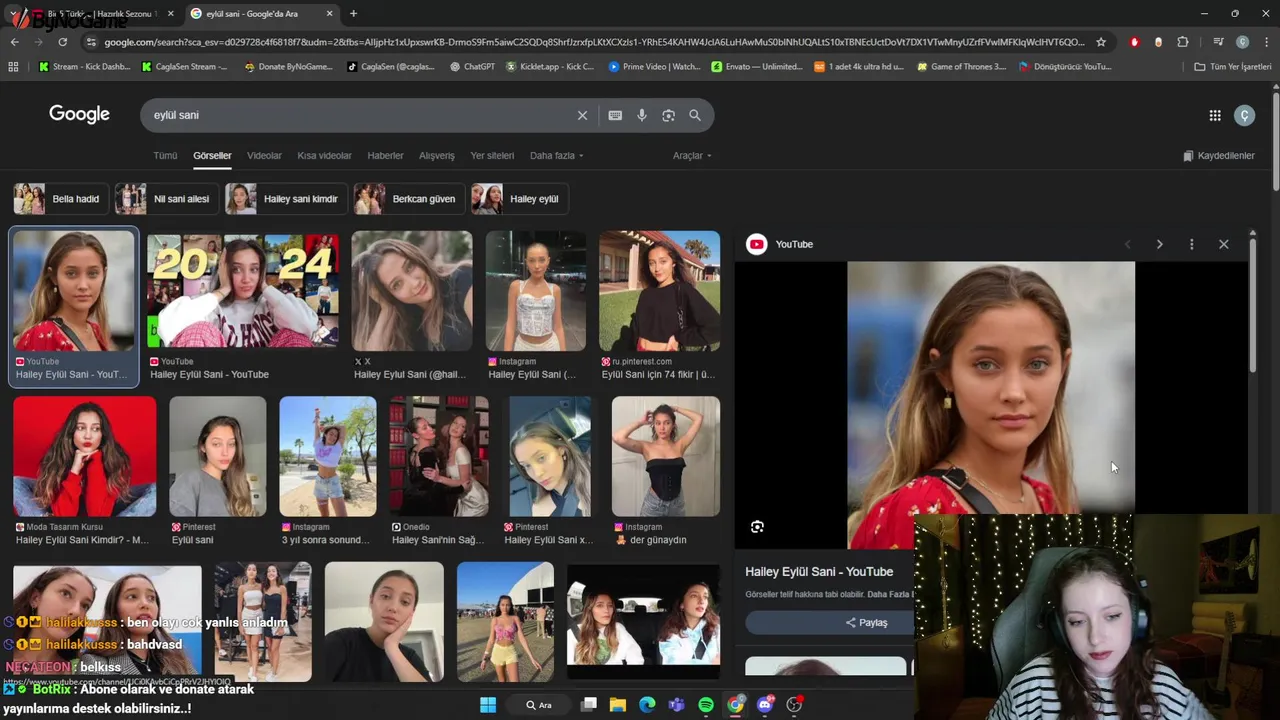Image resolution: width=1280 pixels, height=720 pixels.
Task: Open 'Kaydedilenler' saved items link
Action: point(1218,156)
